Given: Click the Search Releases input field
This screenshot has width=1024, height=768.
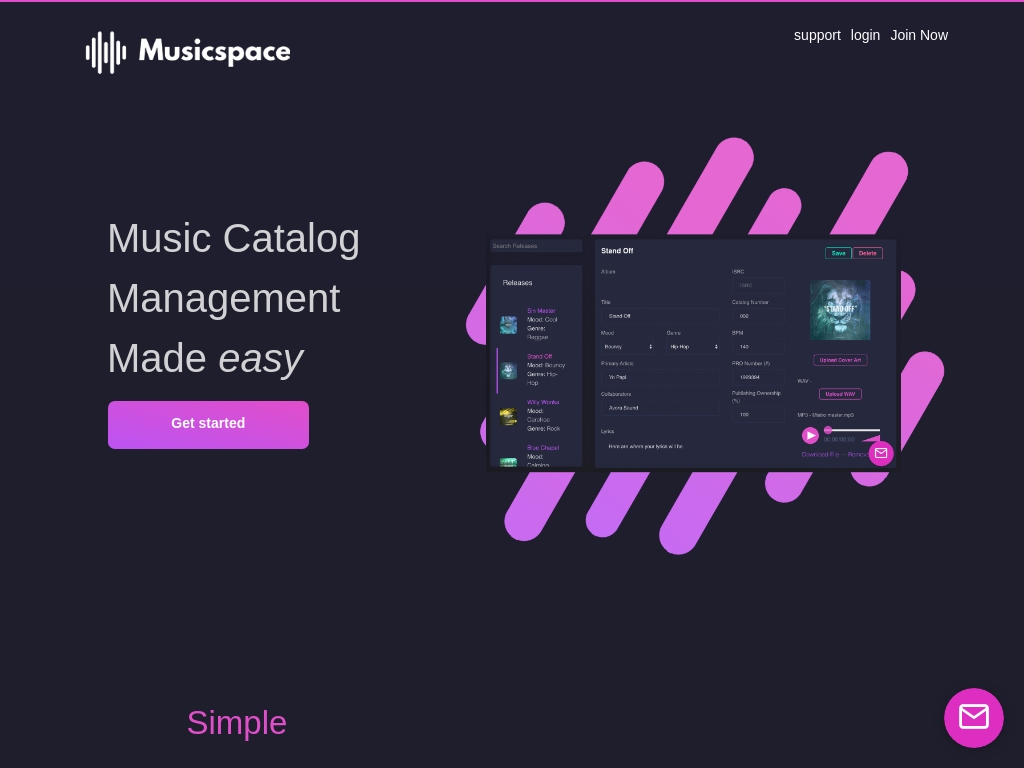Looking at the screenshot, I should click(536, 246).
